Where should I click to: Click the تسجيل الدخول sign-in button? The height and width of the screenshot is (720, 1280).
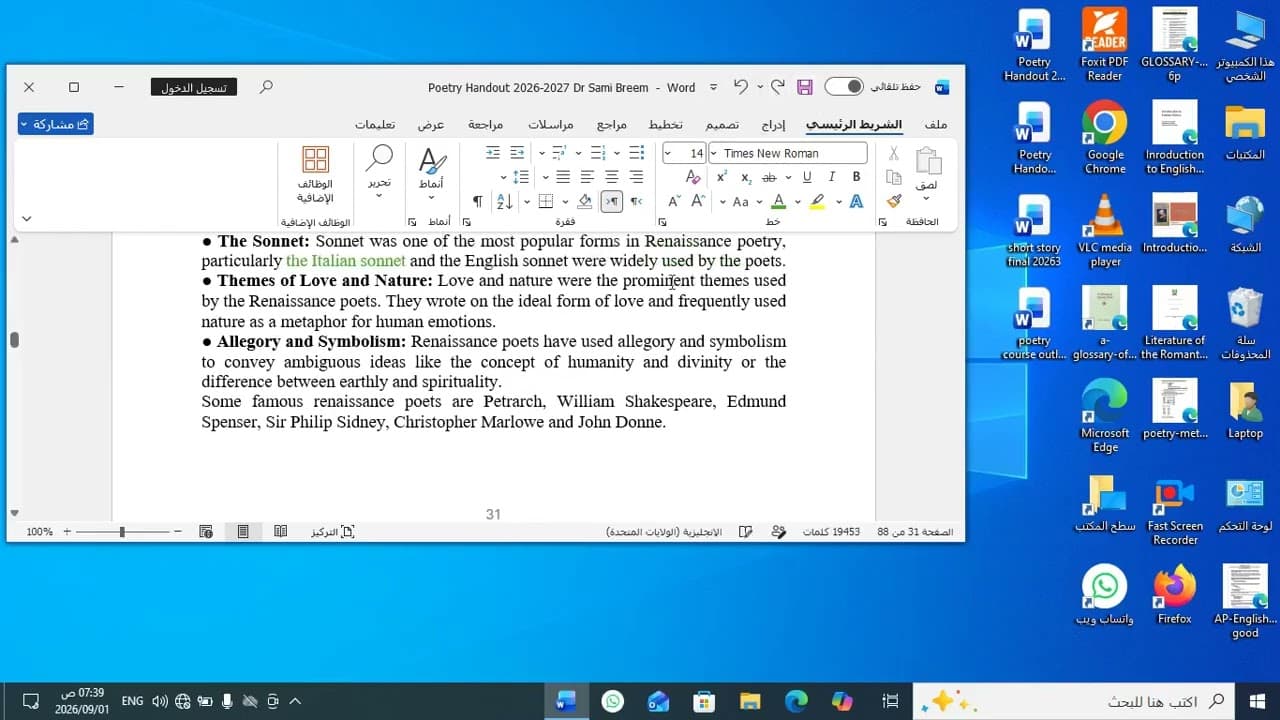click(194, 87)
